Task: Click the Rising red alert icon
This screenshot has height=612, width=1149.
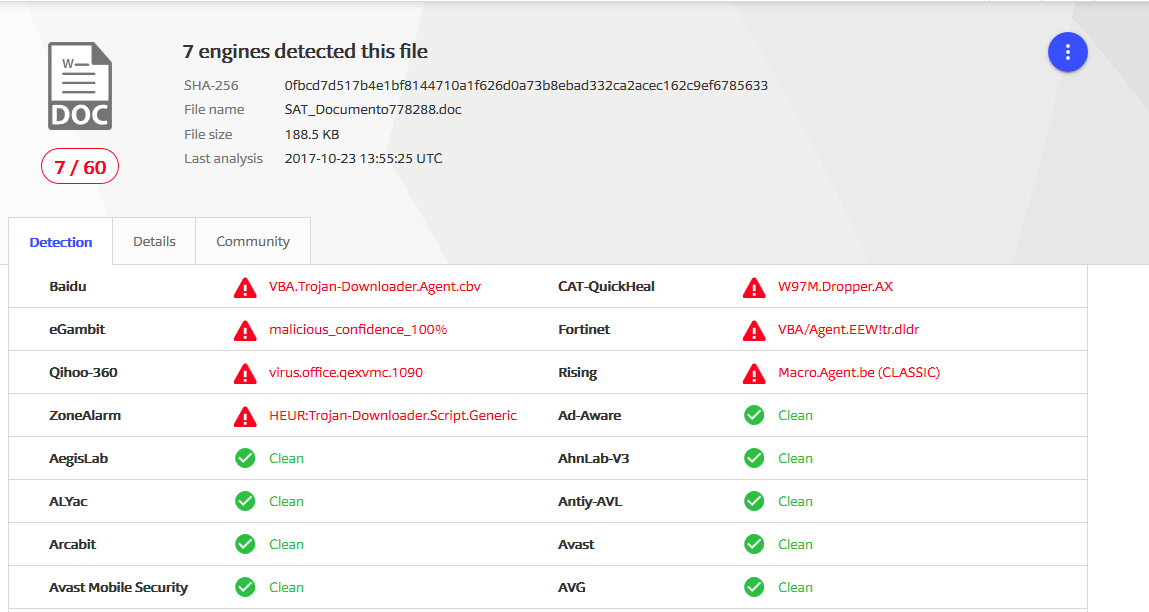Action: [x=754, y=374]
